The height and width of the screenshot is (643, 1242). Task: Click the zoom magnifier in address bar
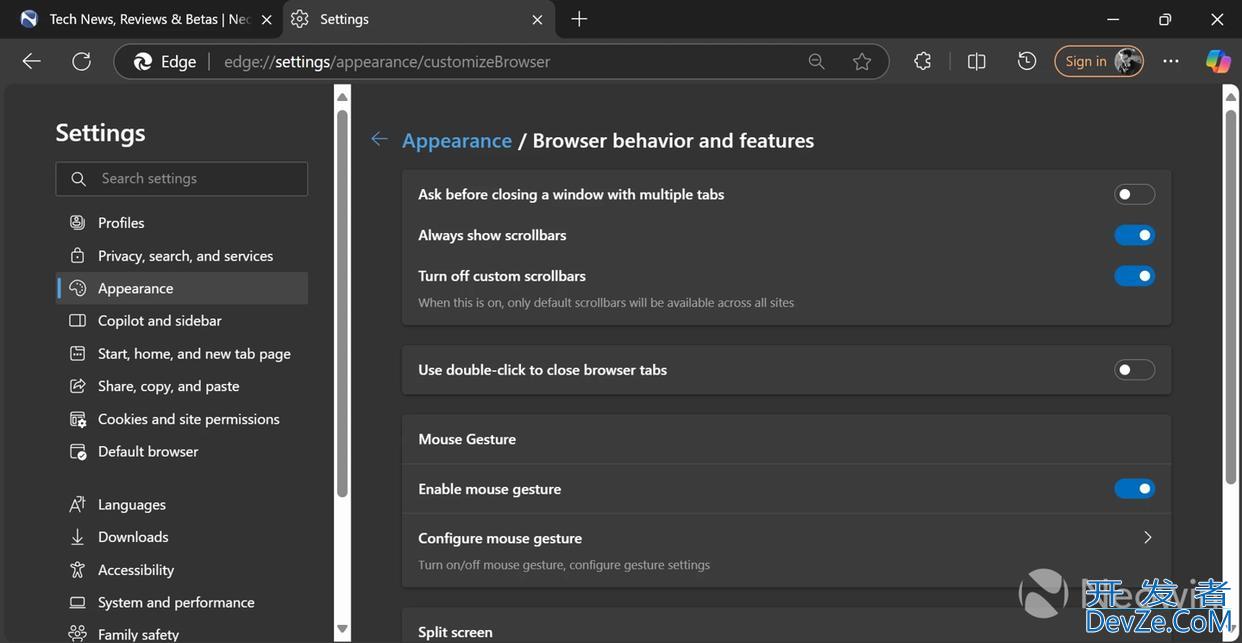(816, 62)
